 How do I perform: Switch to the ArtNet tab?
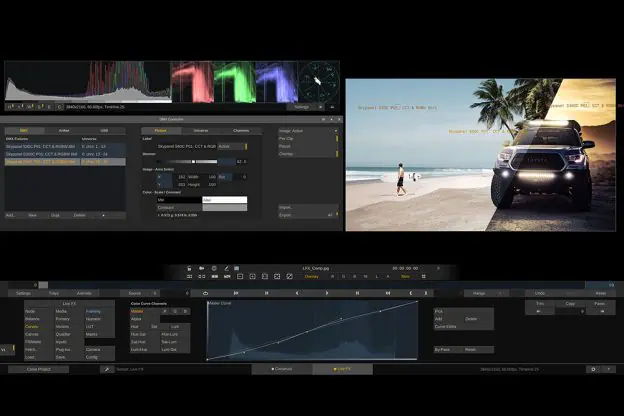(x=64, y=131)
